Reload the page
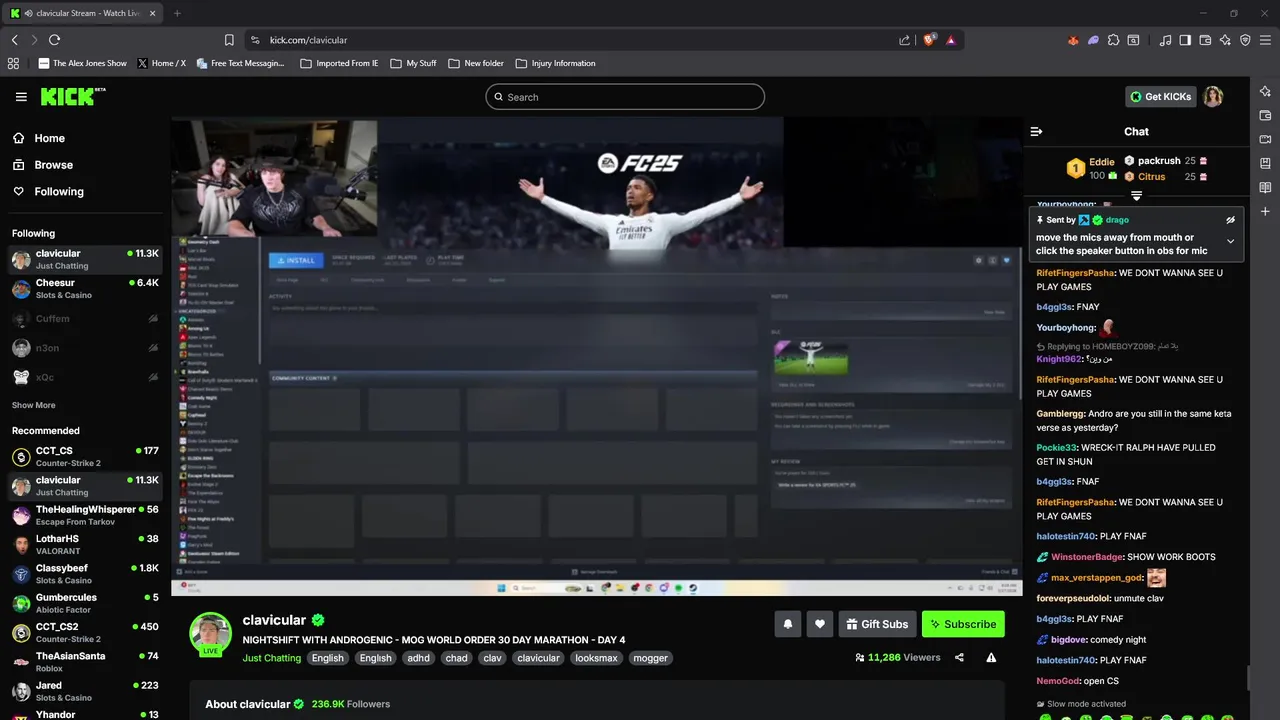This screenshot has height=720, width=1280. pyautogui.click(x=54, y=40)
